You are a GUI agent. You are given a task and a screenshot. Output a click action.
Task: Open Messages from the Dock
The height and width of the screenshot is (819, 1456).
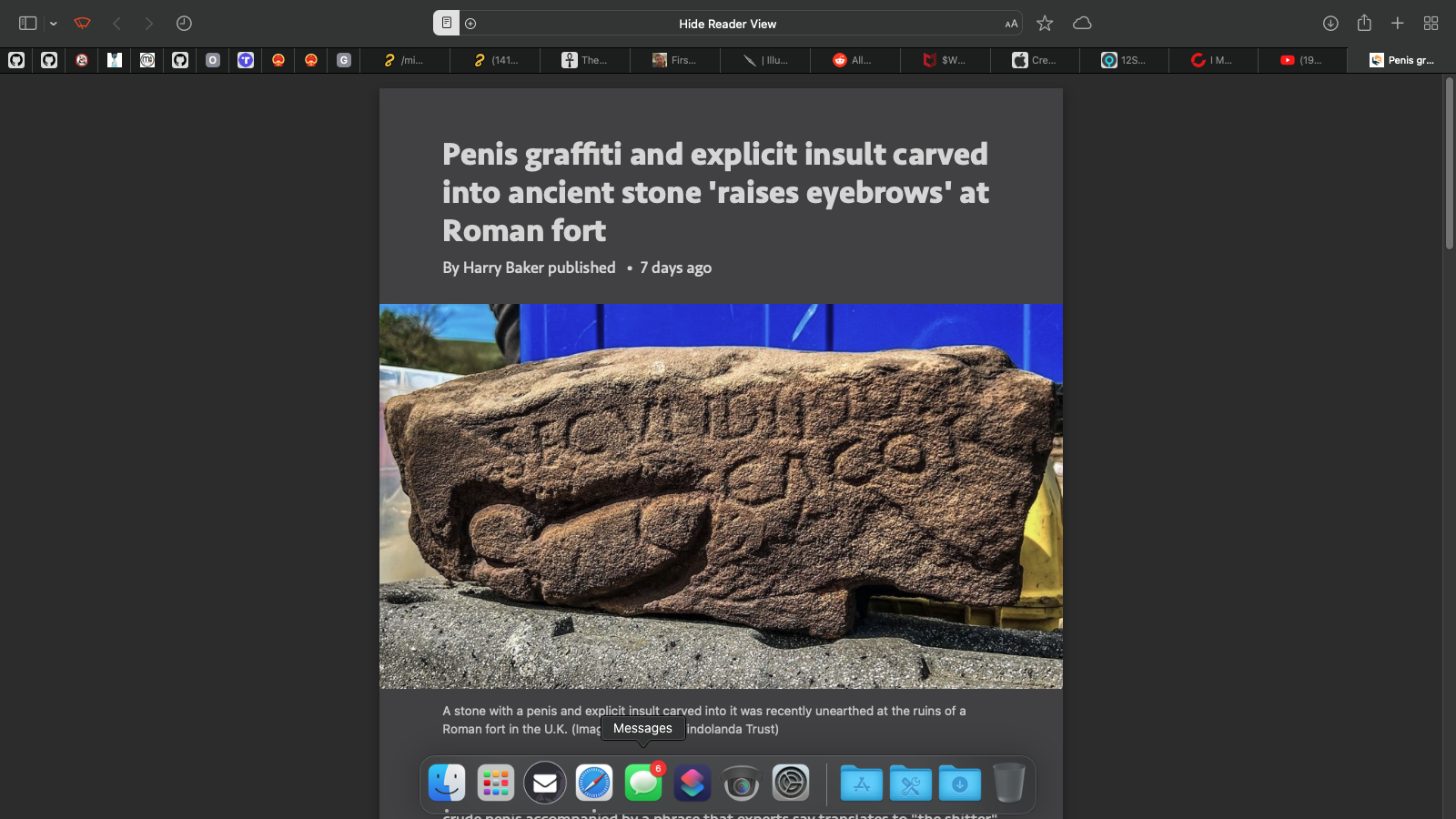[x=643, y=783]
